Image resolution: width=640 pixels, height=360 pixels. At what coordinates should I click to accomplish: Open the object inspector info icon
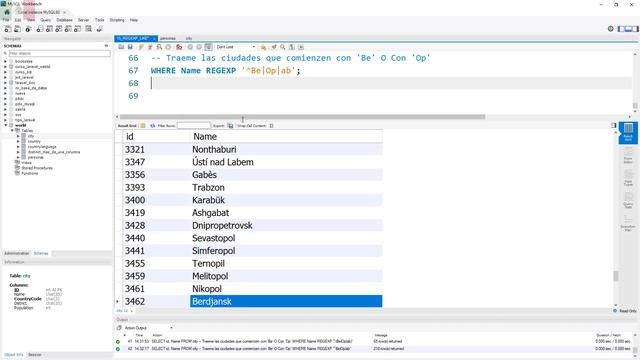28,29
